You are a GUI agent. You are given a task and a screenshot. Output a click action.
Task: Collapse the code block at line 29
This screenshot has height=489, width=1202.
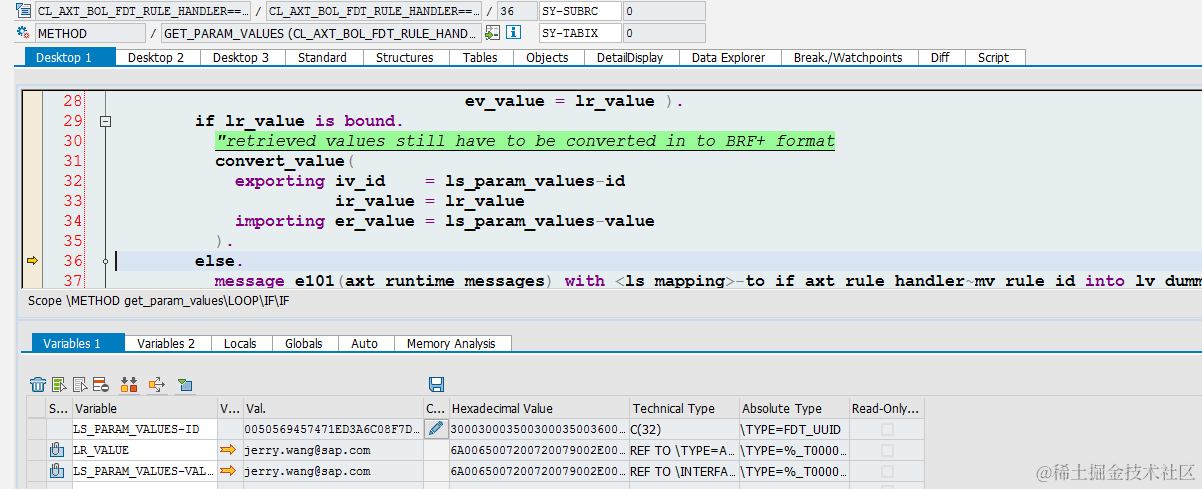pos(105,121)
